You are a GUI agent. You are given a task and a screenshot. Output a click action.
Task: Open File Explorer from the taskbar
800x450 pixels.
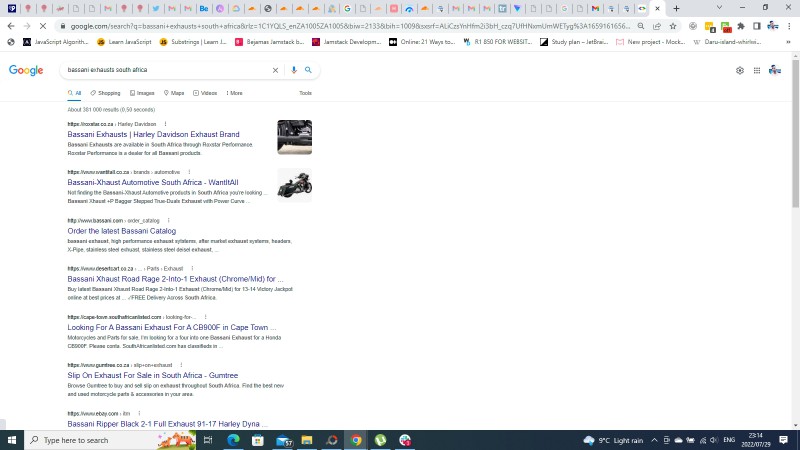pyautogui.click(x=307, y=440)
